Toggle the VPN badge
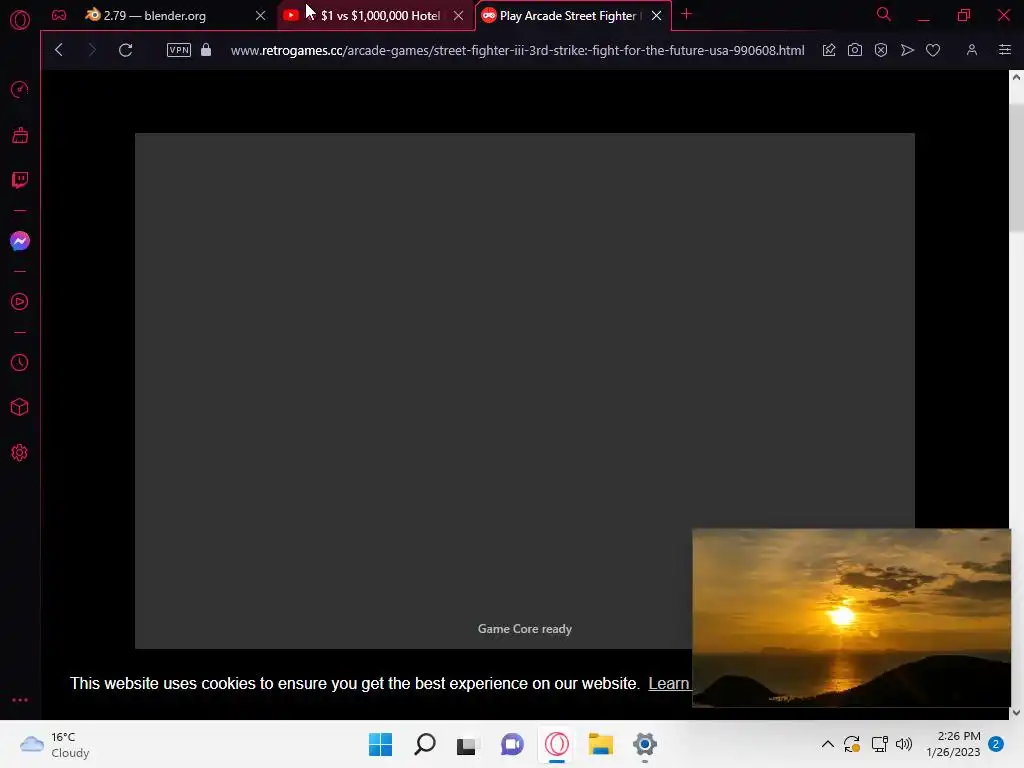Image resolution: width=1024 pixels, height=768 pixels. [179, 50]
